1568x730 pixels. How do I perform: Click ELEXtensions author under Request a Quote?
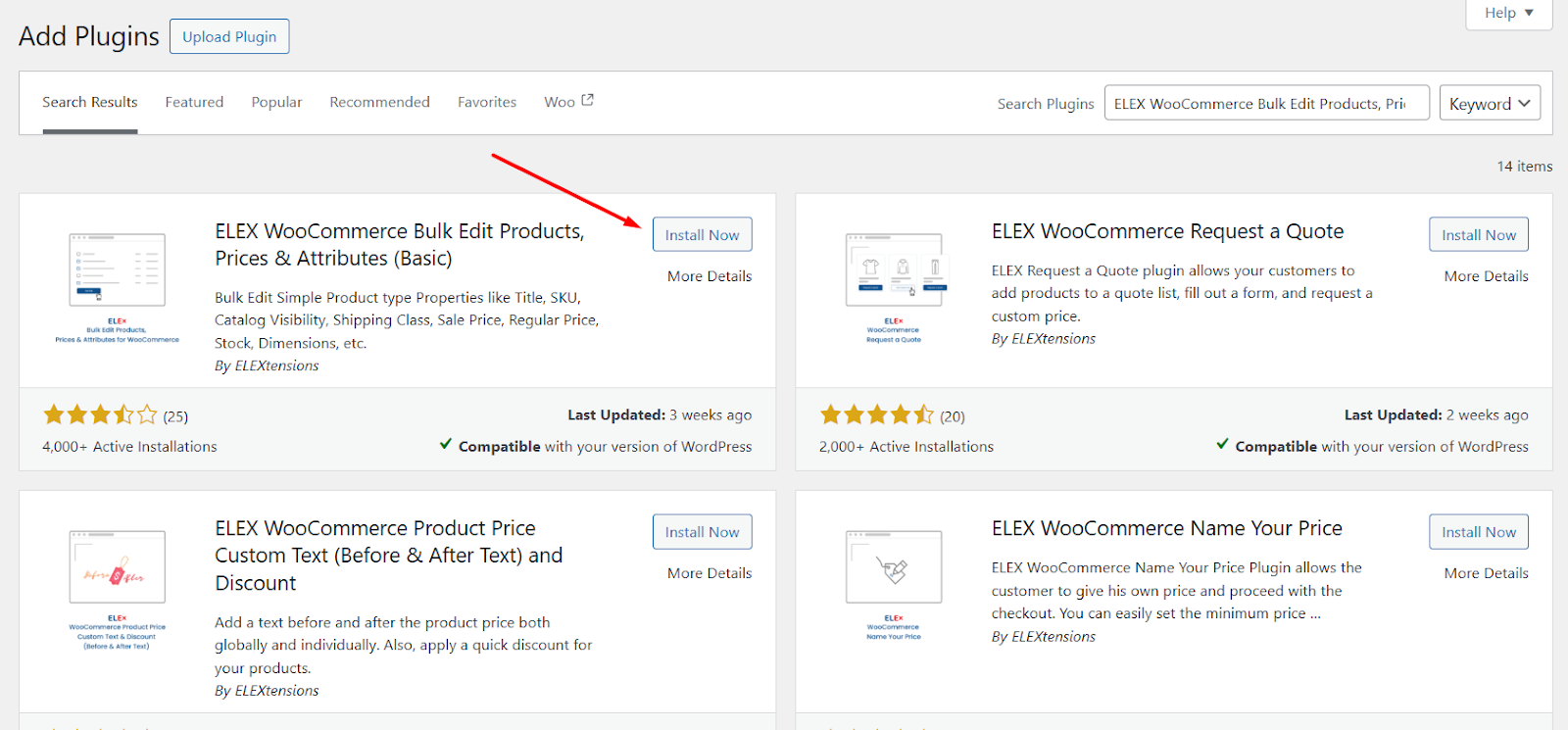pyautogui.click(x=1053, y=339)
